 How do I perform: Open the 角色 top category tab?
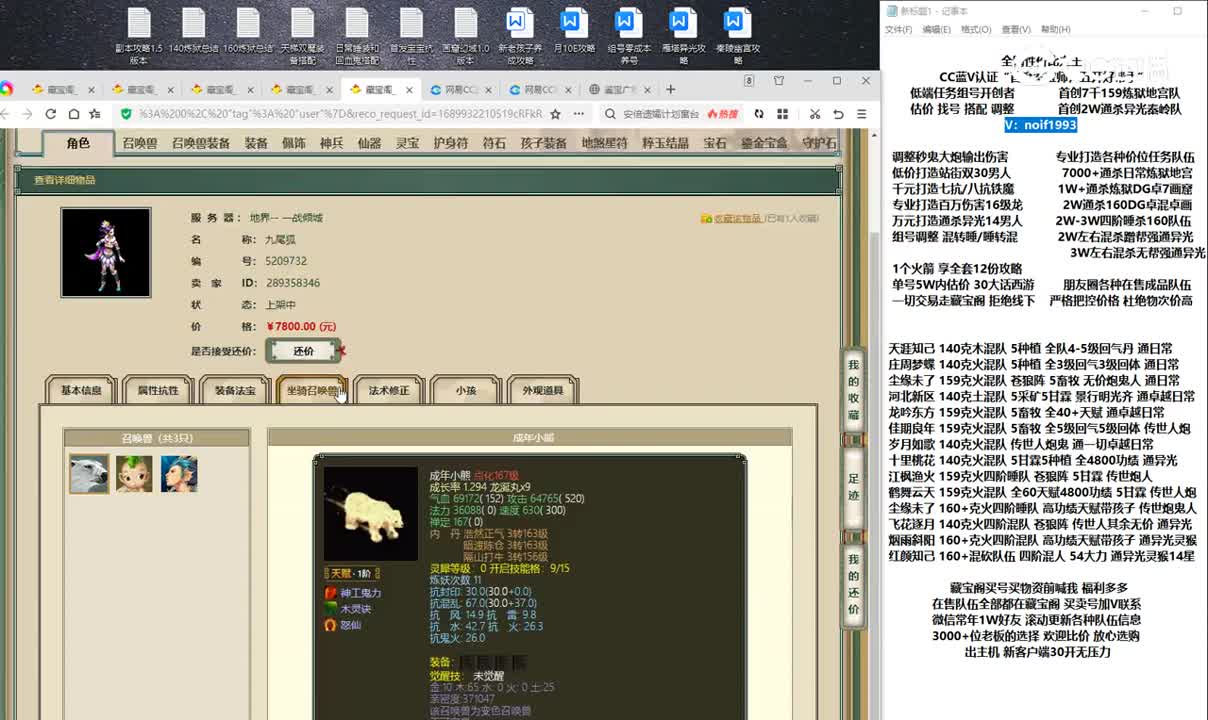[x=78, y=143]
